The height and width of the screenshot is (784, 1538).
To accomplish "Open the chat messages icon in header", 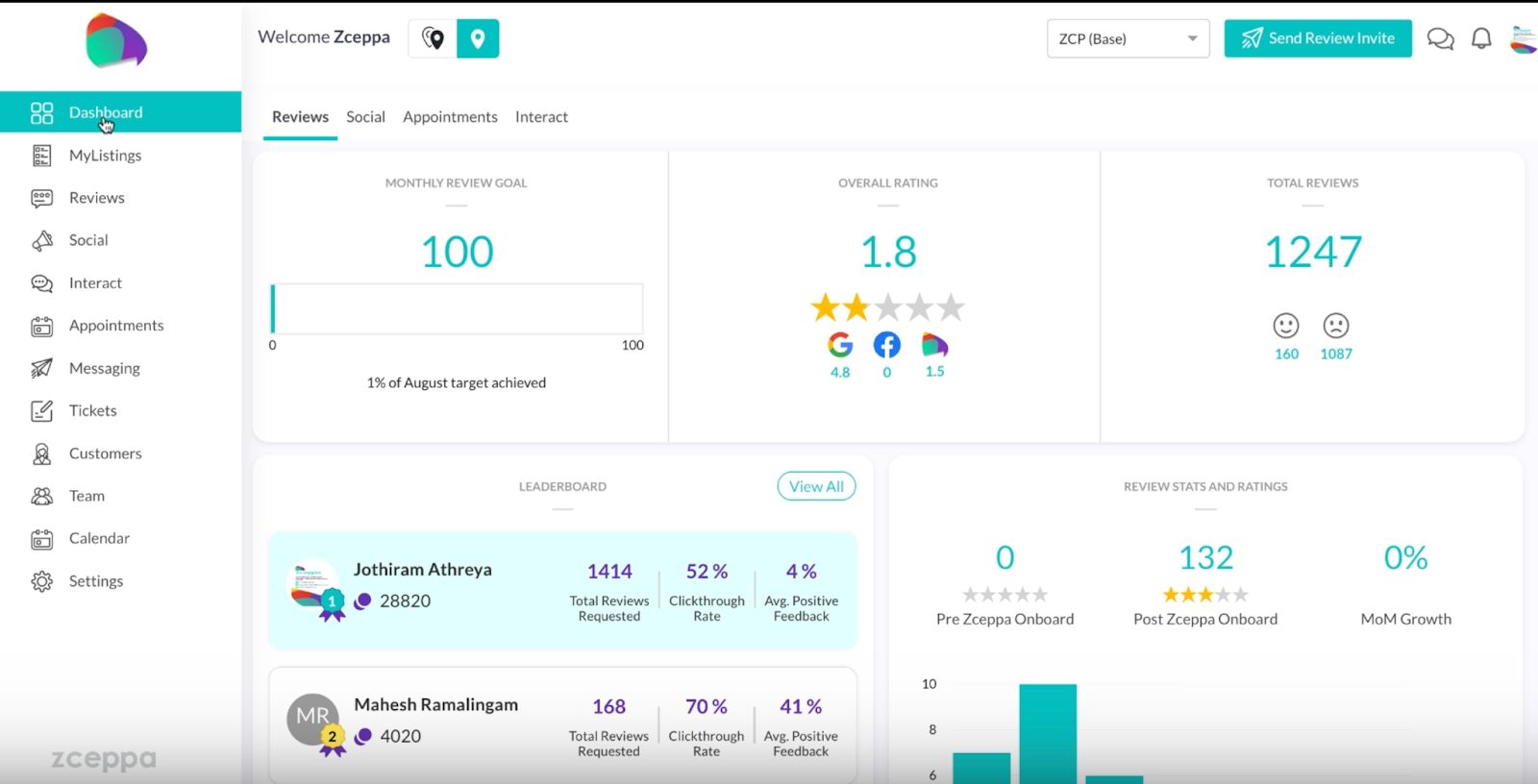I will 1440,38.
